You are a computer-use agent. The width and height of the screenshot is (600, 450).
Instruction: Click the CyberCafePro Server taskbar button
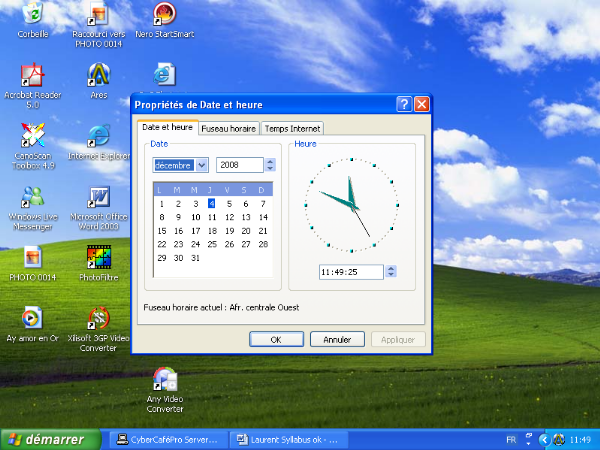point(167,439)
